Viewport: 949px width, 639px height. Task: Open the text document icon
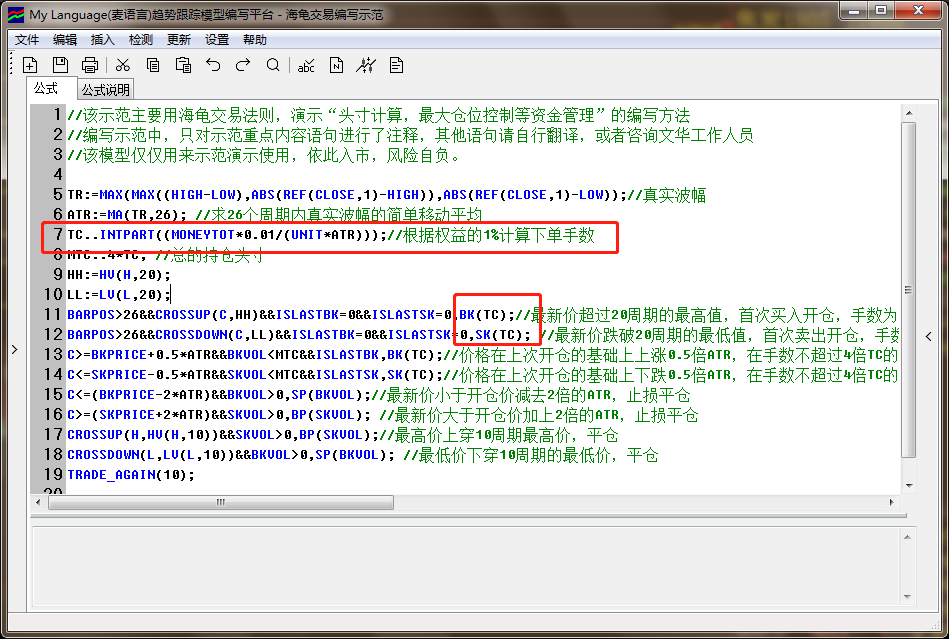point(396,65)
